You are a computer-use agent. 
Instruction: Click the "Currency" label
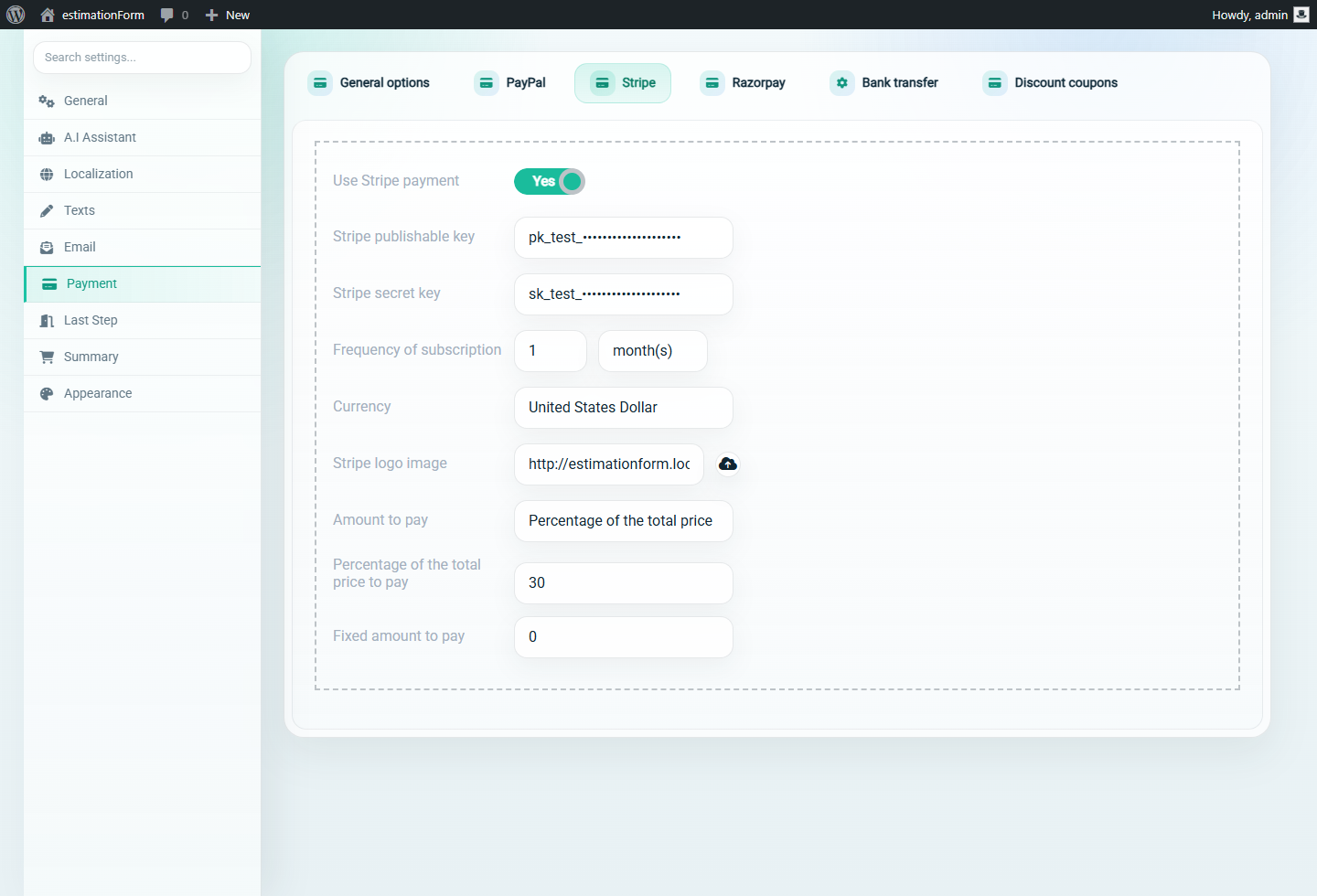pos(361,407)
